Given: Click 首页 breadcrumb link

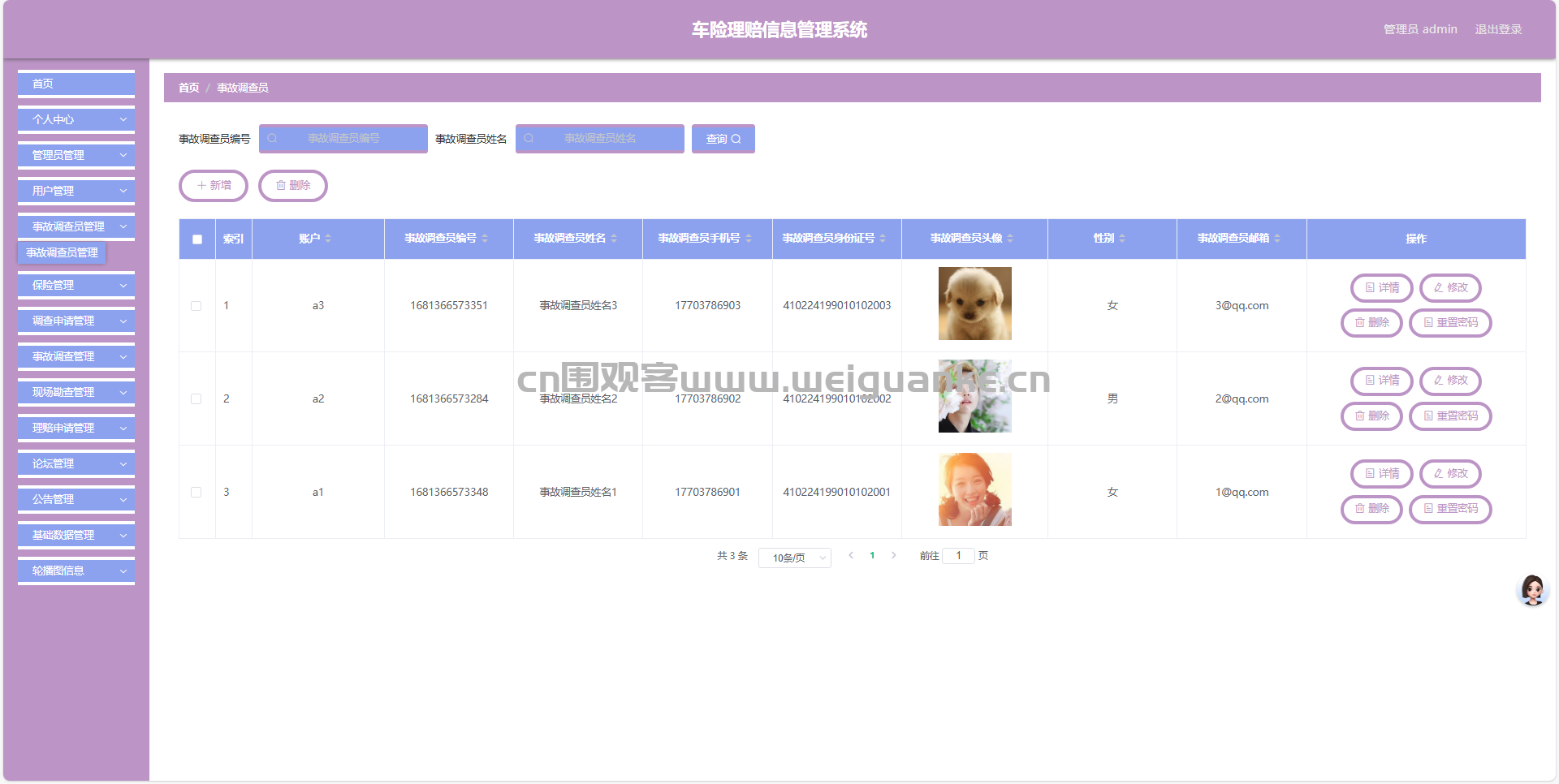Looking at the screenshot, I should point(188,88).
